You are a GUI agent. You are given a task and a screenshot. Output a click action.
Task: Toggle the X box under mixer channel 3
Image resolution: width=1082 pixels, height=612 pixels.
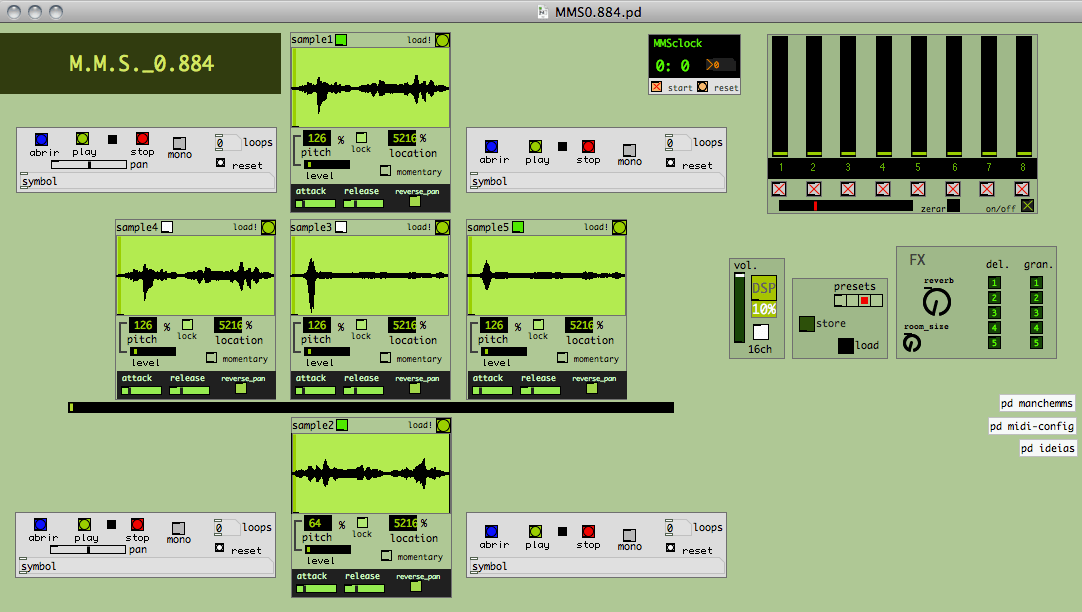tap(848, 189)
